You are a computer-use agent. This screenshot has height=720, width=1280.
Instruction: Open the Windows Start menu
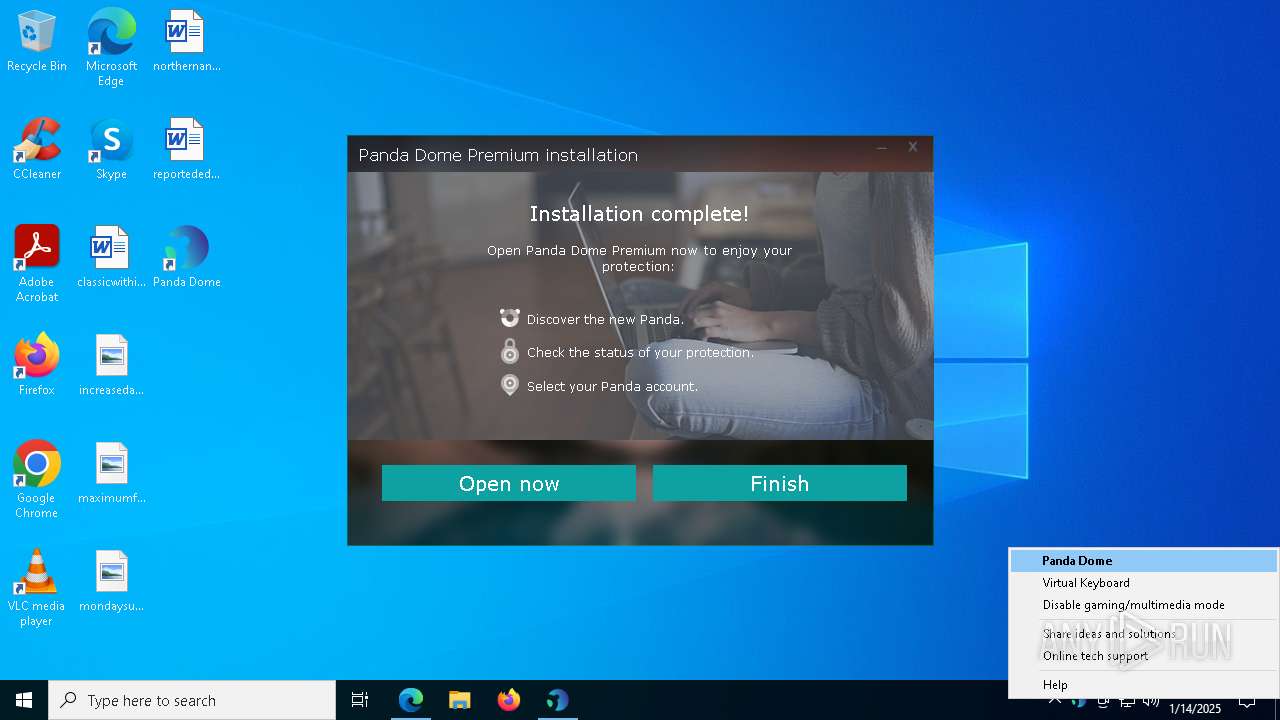24,700
